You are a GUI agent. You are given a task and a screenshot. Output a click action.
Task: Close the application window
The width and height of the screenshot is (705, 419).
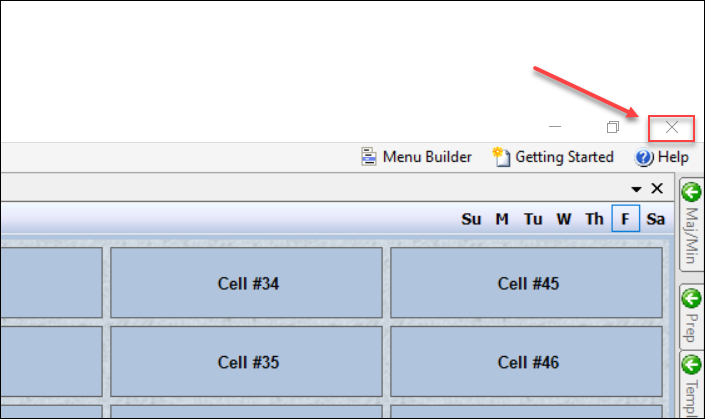pyautogui.click(x=671, y=128)
